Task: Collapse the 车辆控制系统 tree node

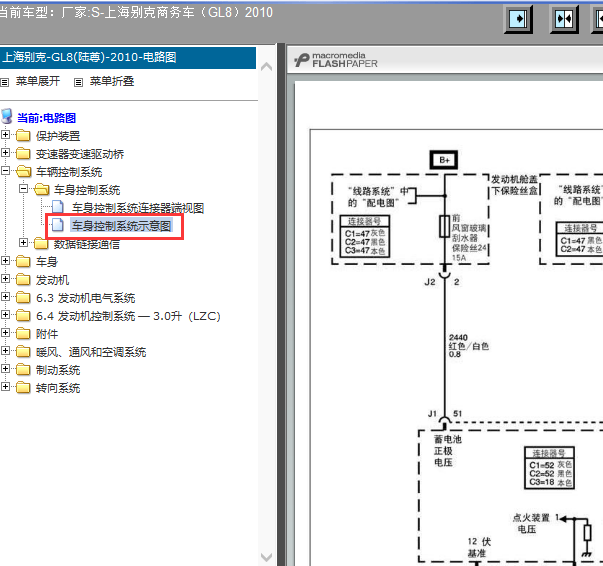Action: pyautogui.click(x=5, y=170)
